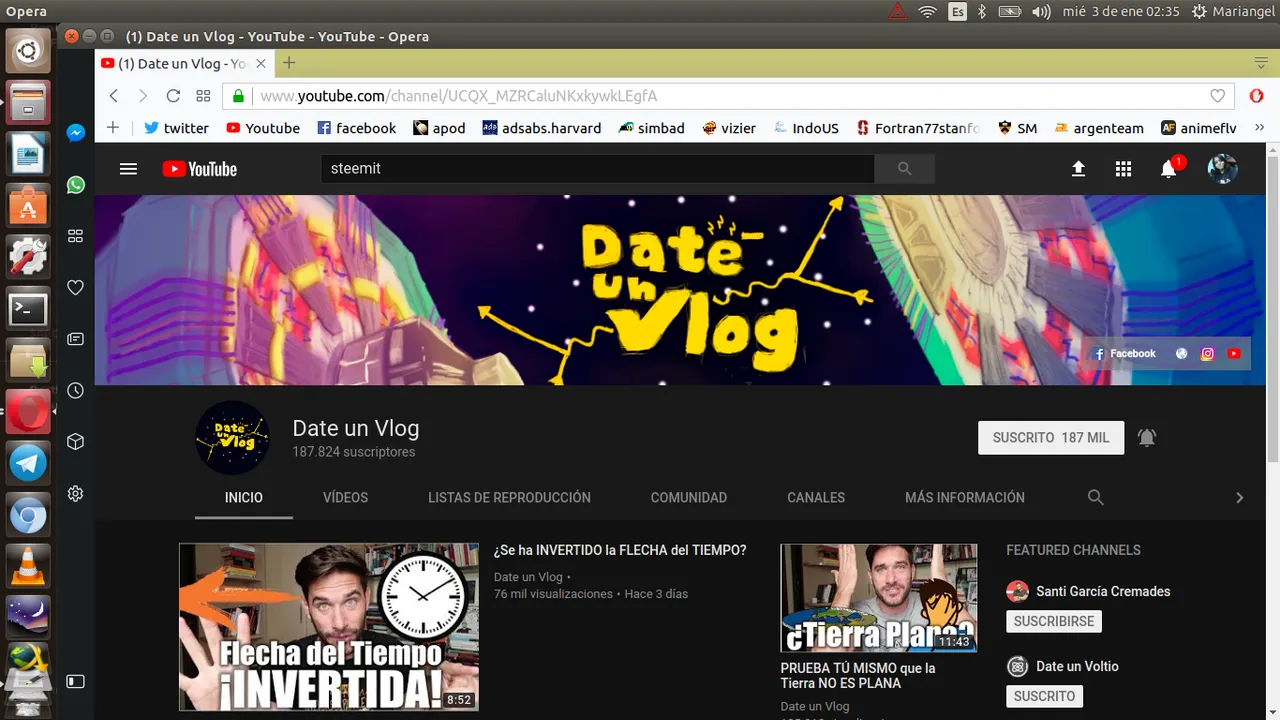This screenshot has width=1280, height=720.
Task: Click the YouTube logo in header
Action: point(200,169)
